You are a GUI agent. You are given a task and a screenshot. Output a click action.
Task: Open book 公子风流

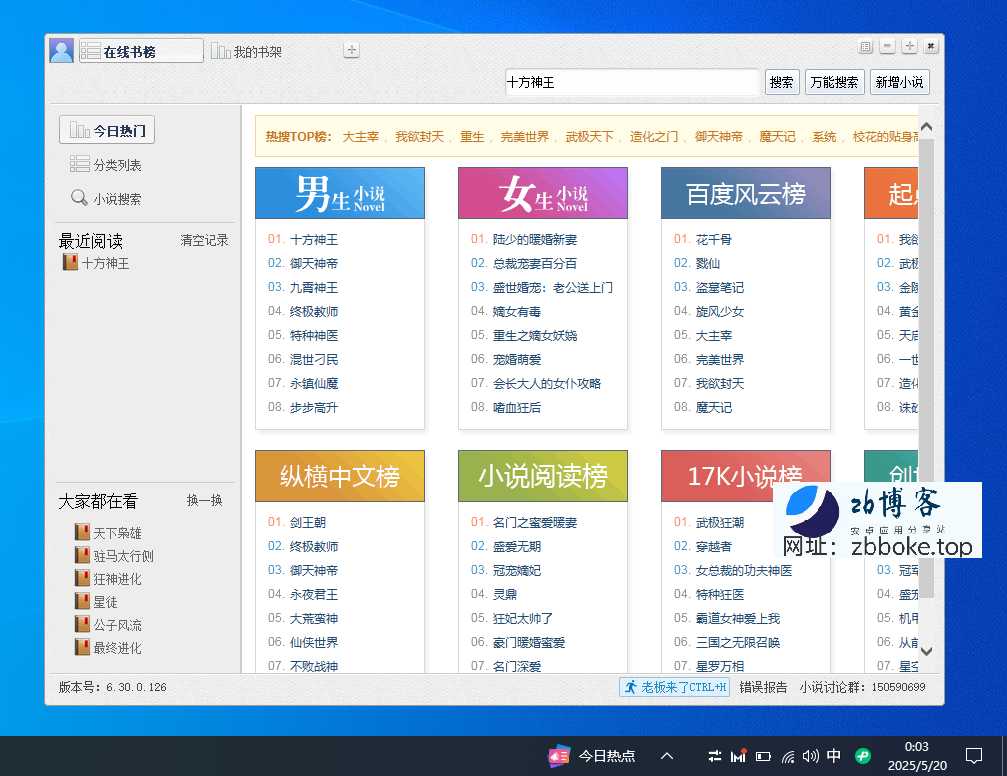(108, 625)
